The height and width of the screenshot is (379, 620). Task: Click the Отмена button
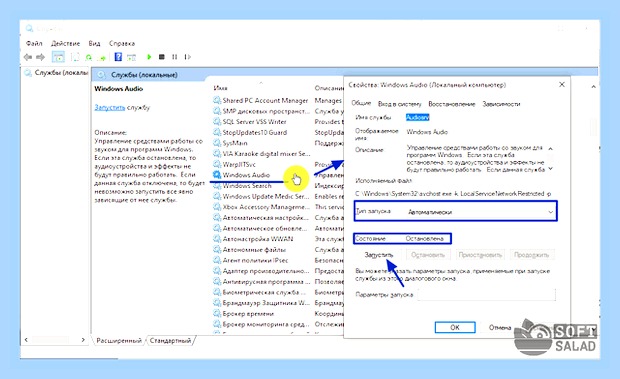pyautogui.click(x=500, y=327)
